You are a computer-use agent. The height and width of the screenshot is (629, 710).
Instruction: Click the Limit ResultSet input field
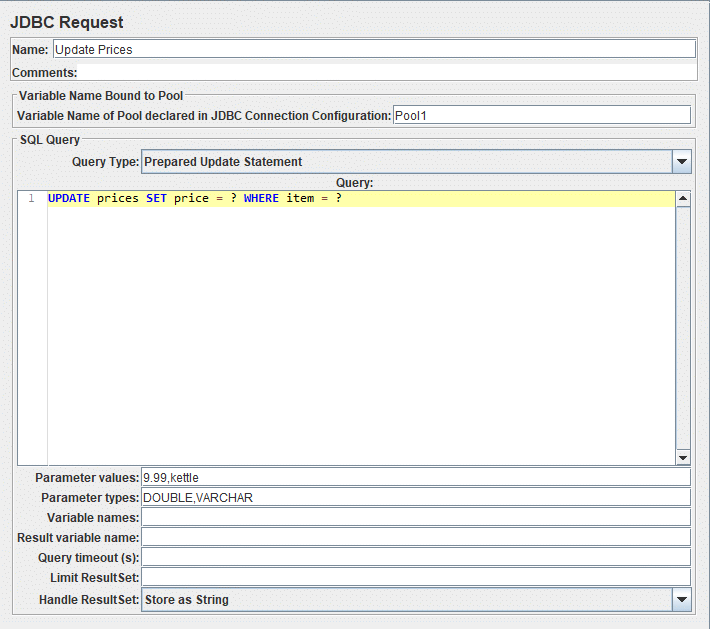tap(415, 577)
